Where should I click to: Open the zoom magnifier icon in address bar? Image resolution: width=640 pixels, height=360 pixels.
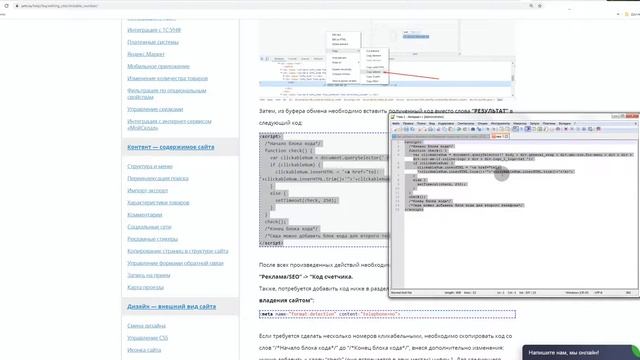click(x=531, y=6)
